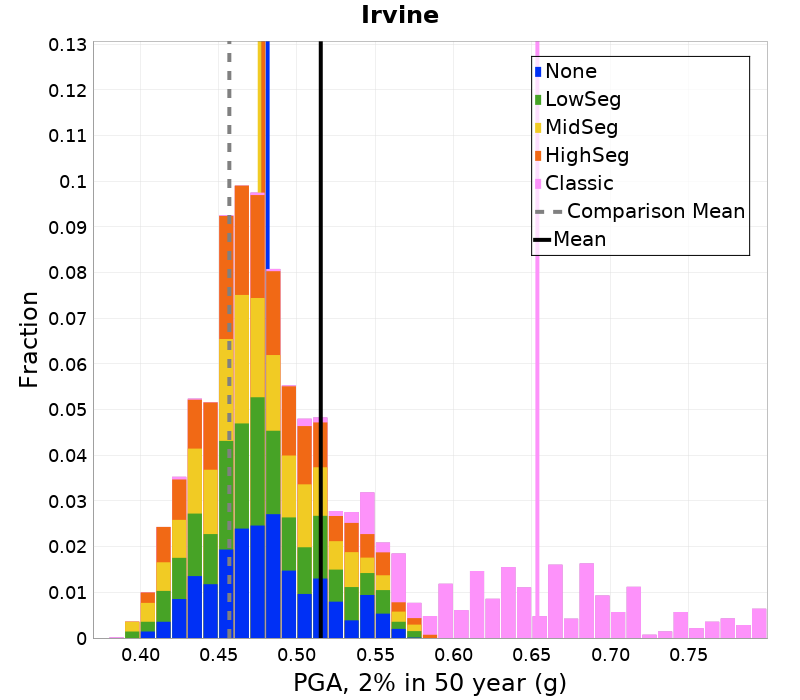This screenshot has height=700, width=800.
Task: Click the orange HighSeg legend swatch
Action: [x=538, y=156]
